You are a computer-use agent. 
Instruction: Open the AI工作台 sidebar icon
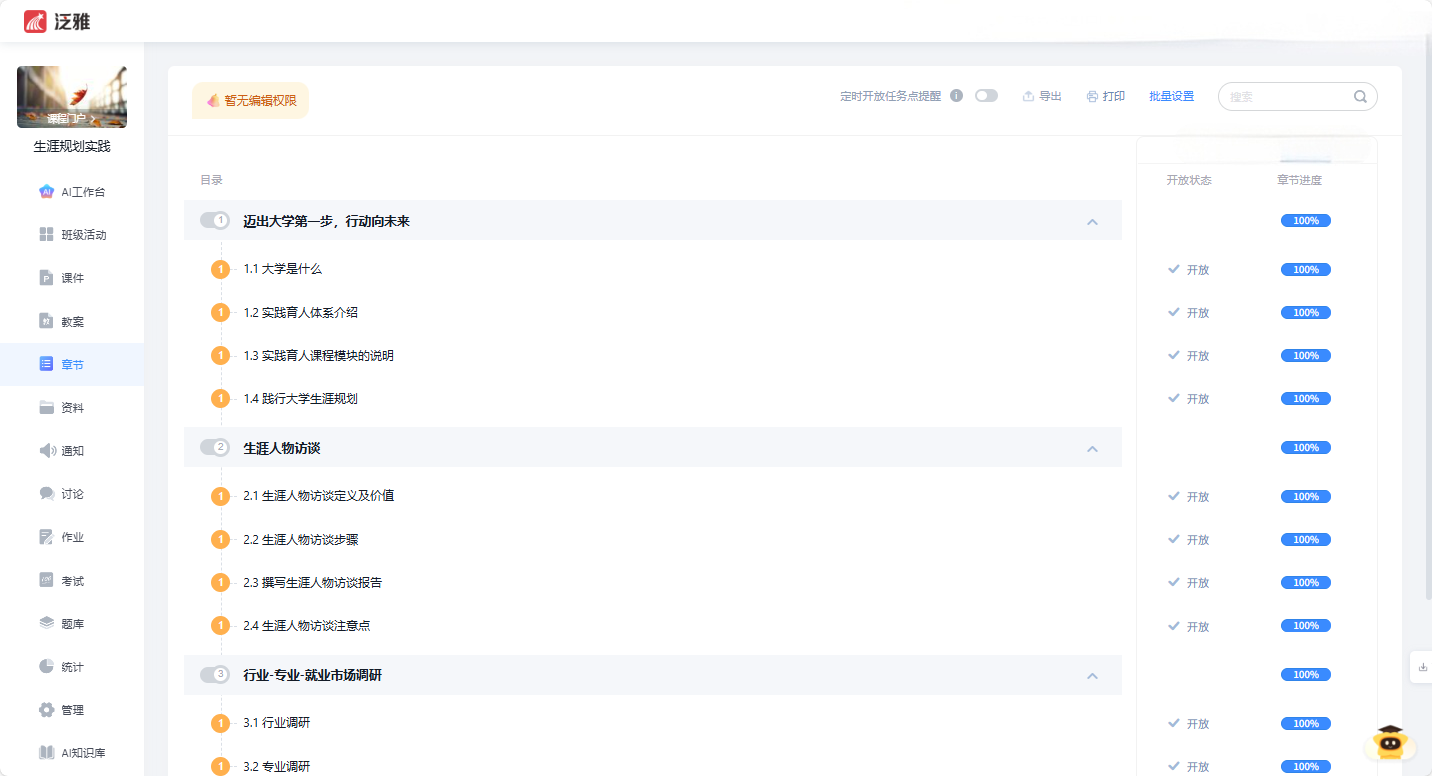tap(46, 192)
